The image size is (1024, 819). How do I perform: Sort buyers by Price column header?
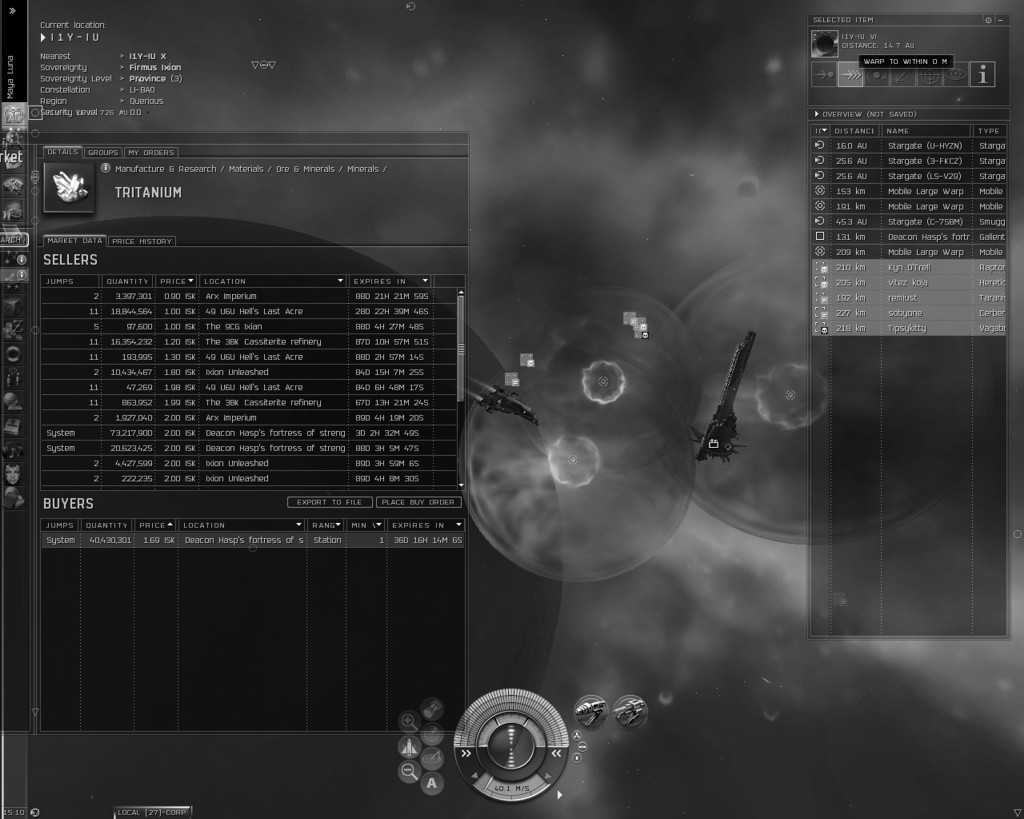[x=155, y=525]
